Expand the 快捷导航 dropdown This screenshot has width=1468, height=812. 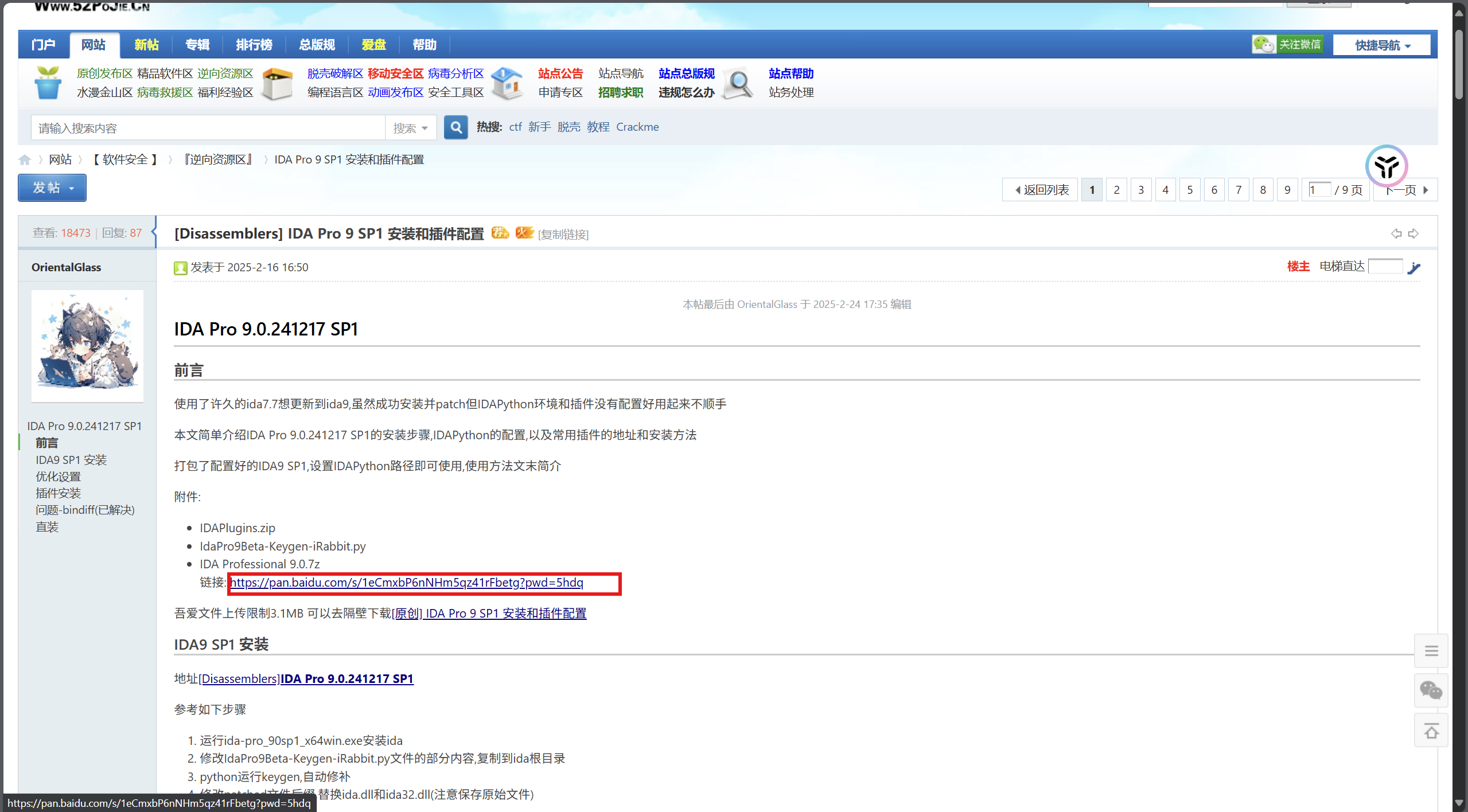click(1381, 45)
